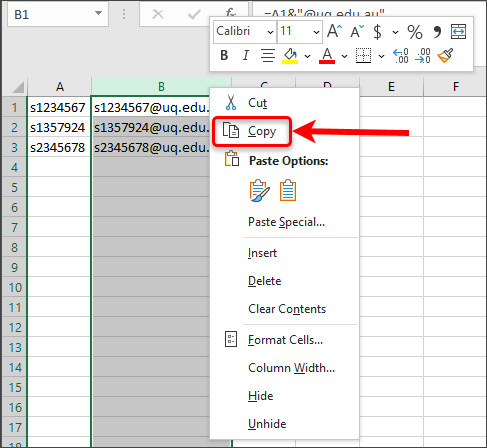The width and height of the screenshot is (487, 448).
Task: Click the Borders icon
Action: 363,55
